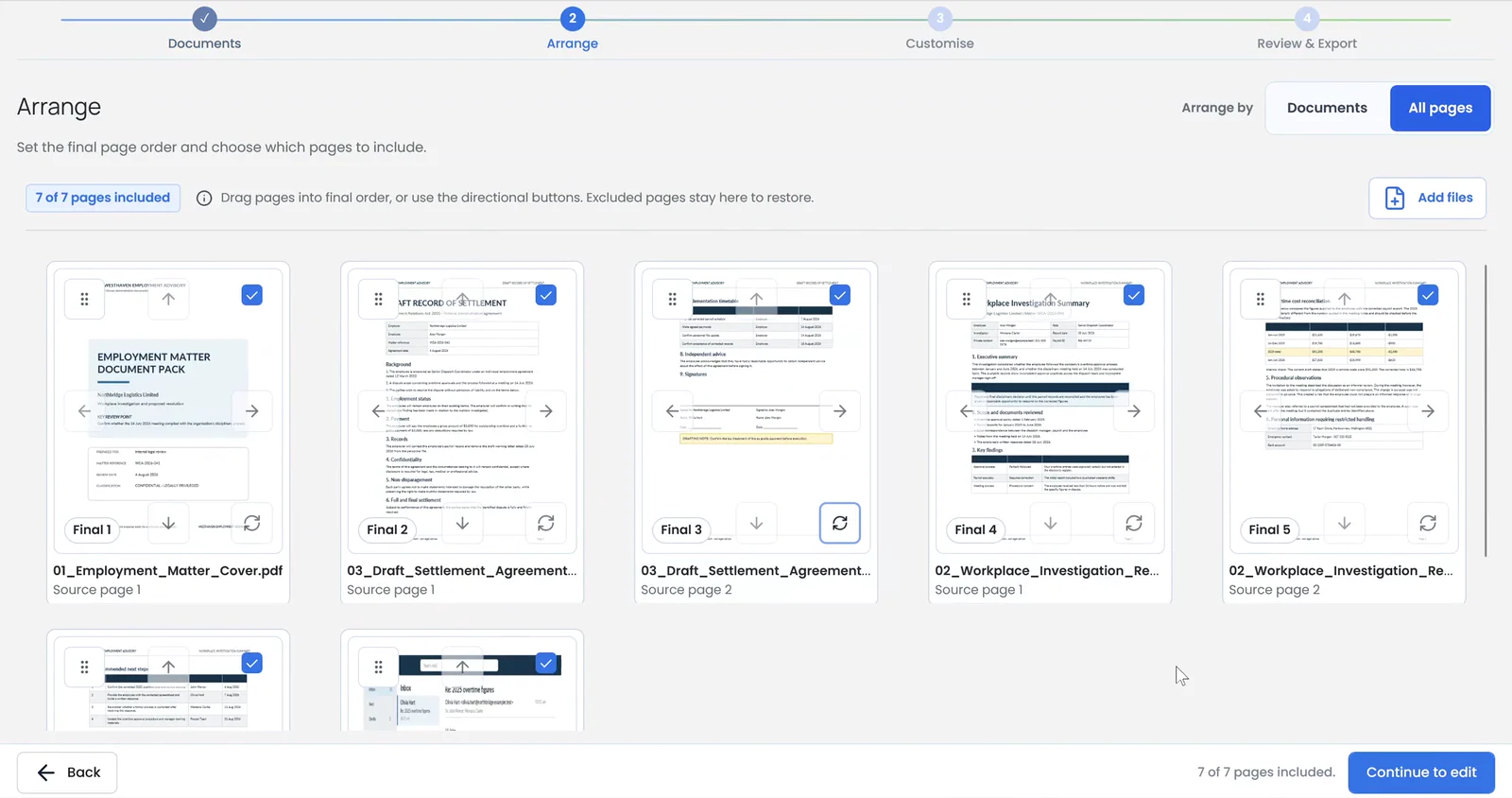Move Final 2 page left with arrow
The width and height of the screenshot is (1512, 798).
378,411
